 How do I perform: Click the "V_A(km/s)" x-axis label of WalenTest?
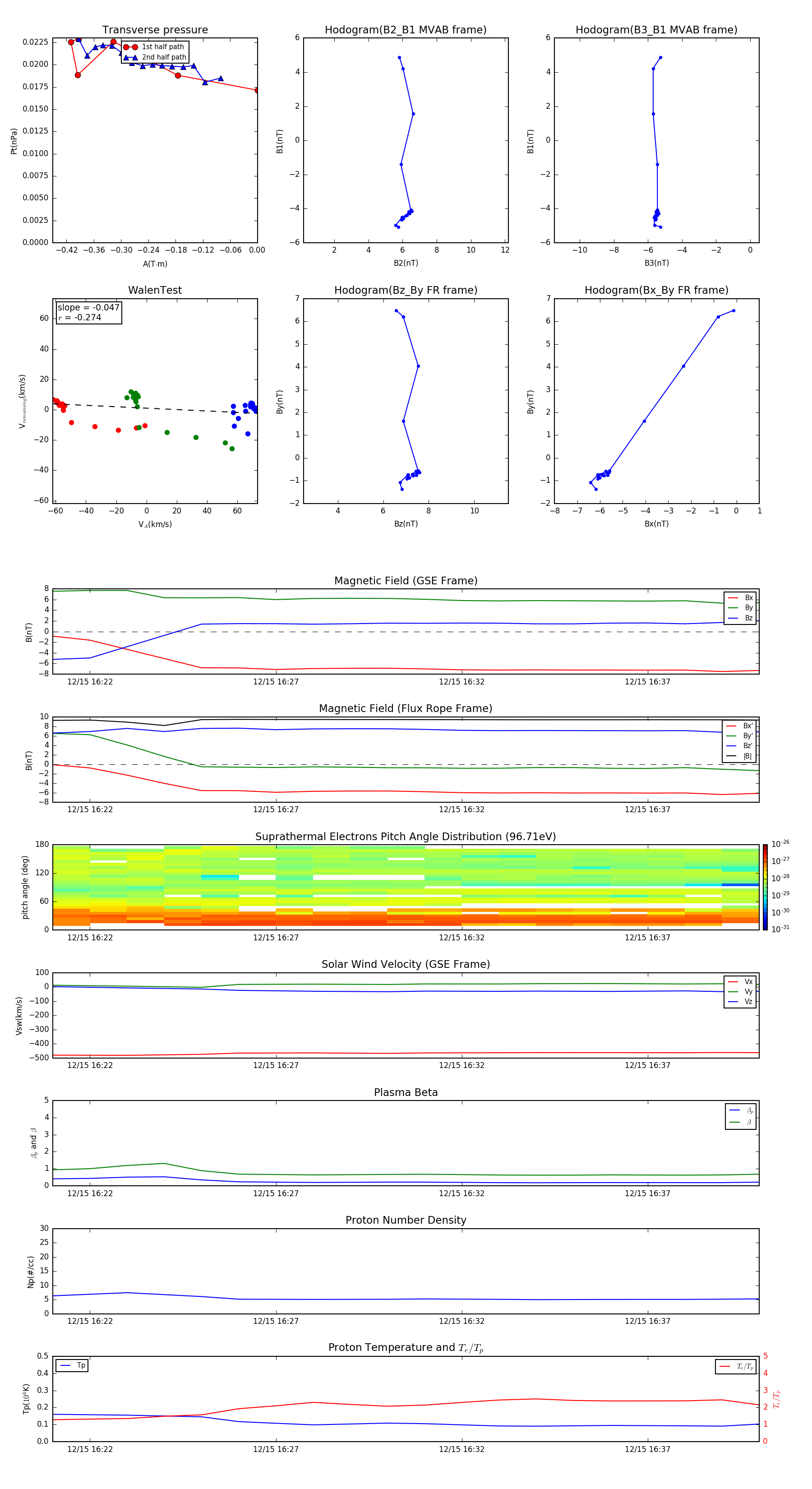point(155,524)
